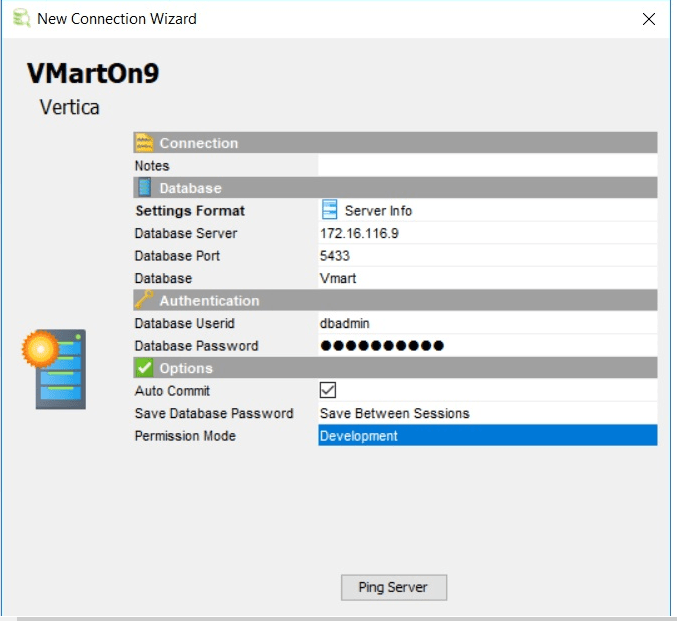Click the Connection section folder icon
The width and height of the screenshot is (677, 621).
coord(144,143)
